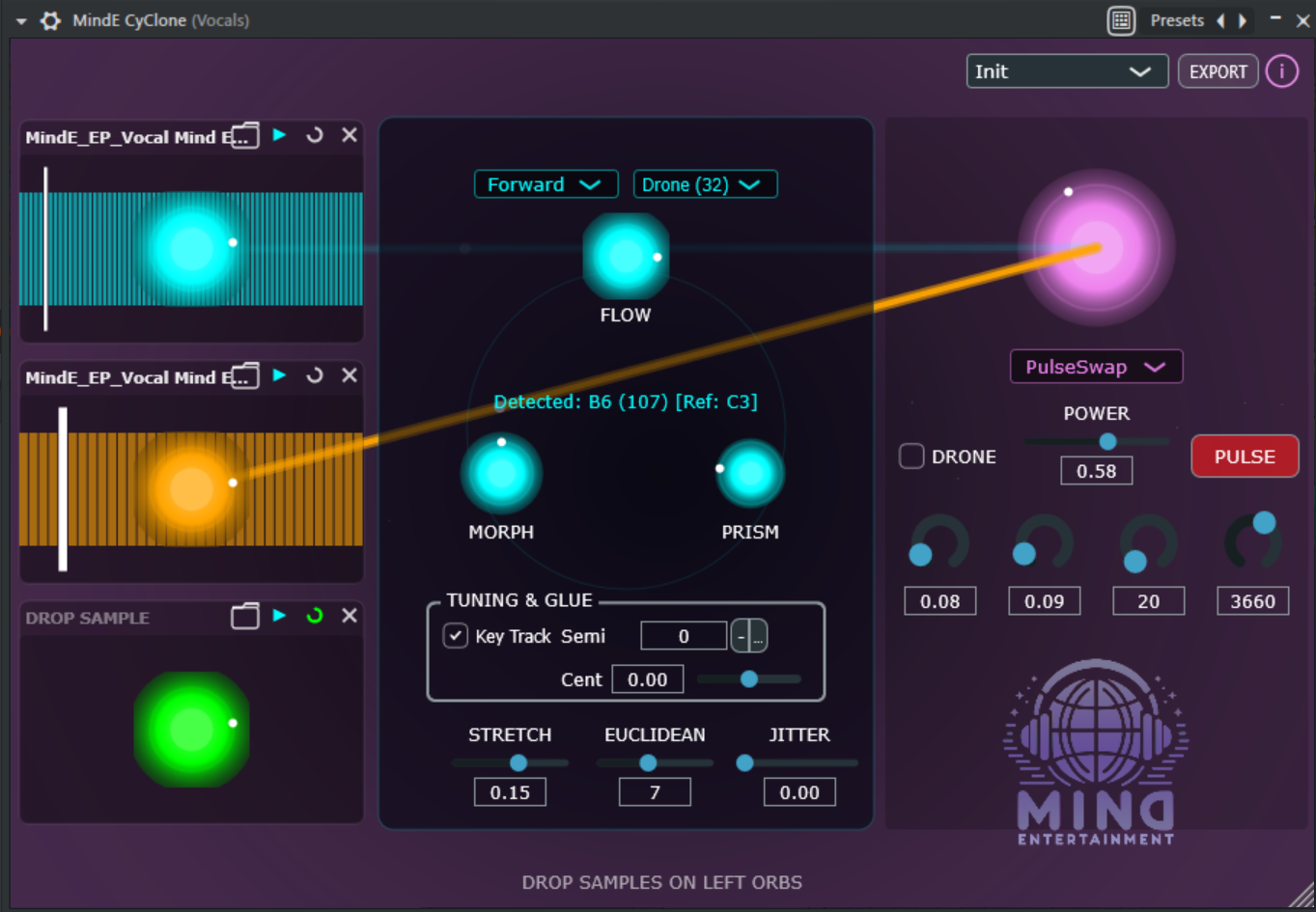This screenshot has height=912, width=1316.
Task: Go to next preset arrow
Action: [x=1243, y=20]
